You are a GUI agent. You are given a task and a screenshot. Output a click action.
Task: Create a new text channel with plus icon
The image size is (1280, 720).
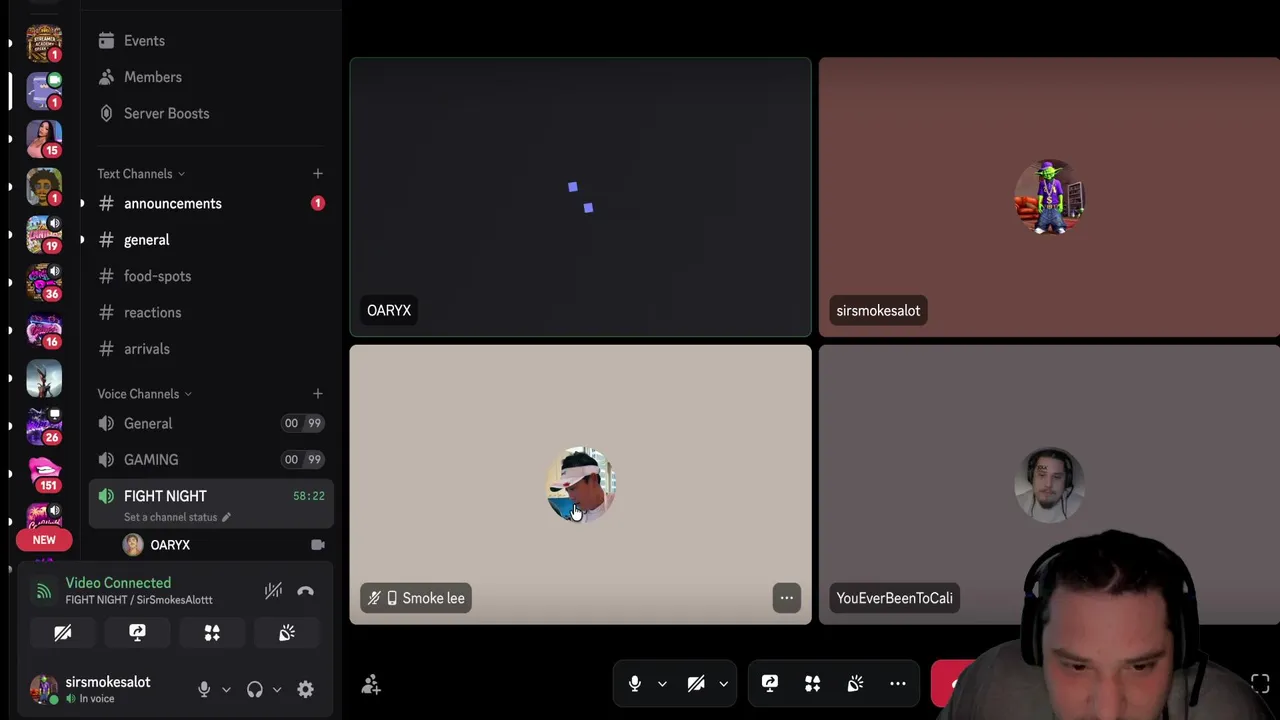pos(317,174)
